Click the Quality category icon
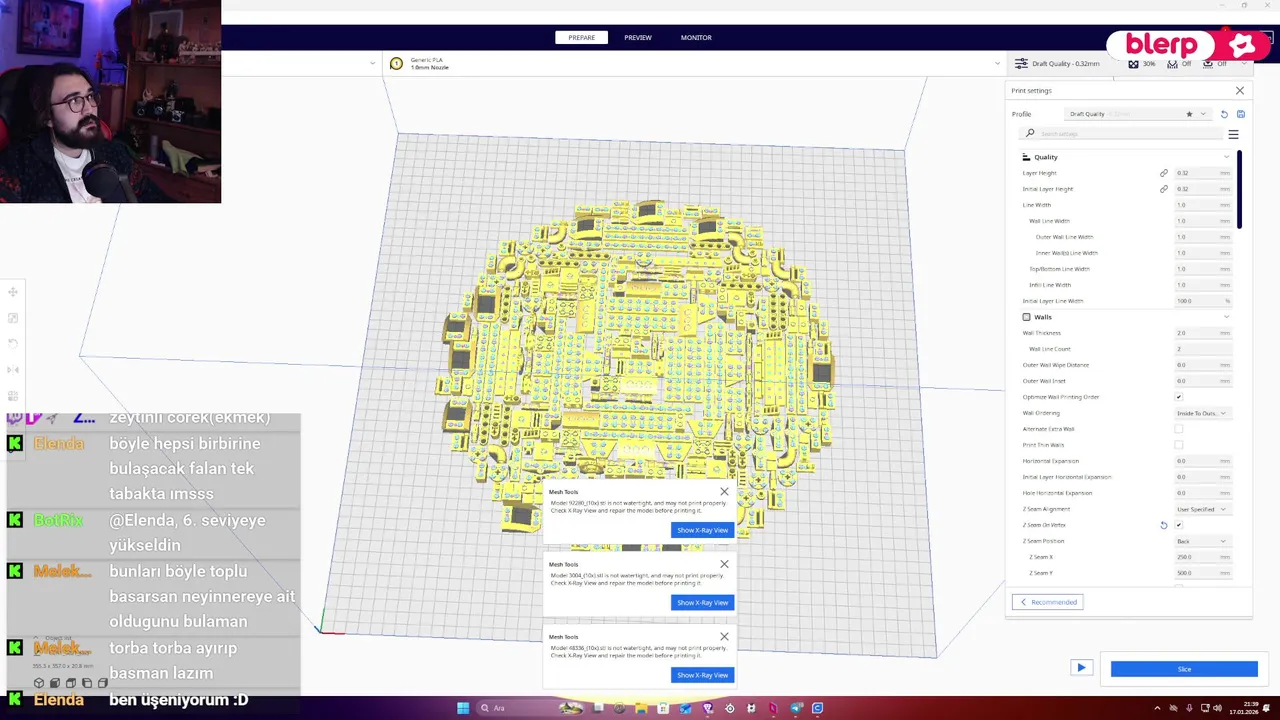This screenshot has height=720, width=1280. [x=1026, y=157]
